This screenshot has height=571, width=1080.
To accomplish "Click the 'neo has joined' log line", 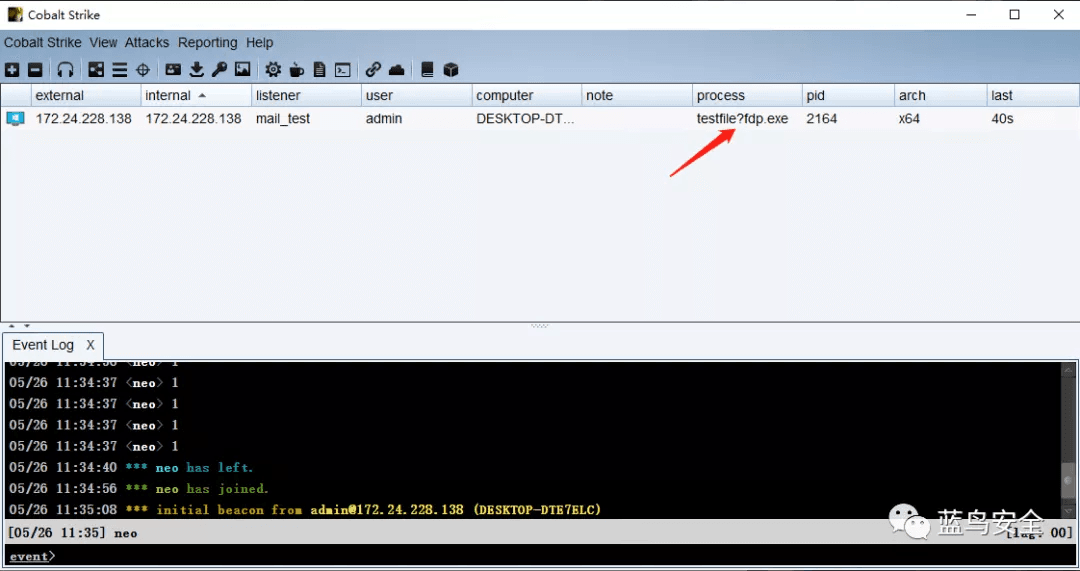I will [x=138, y=488].
